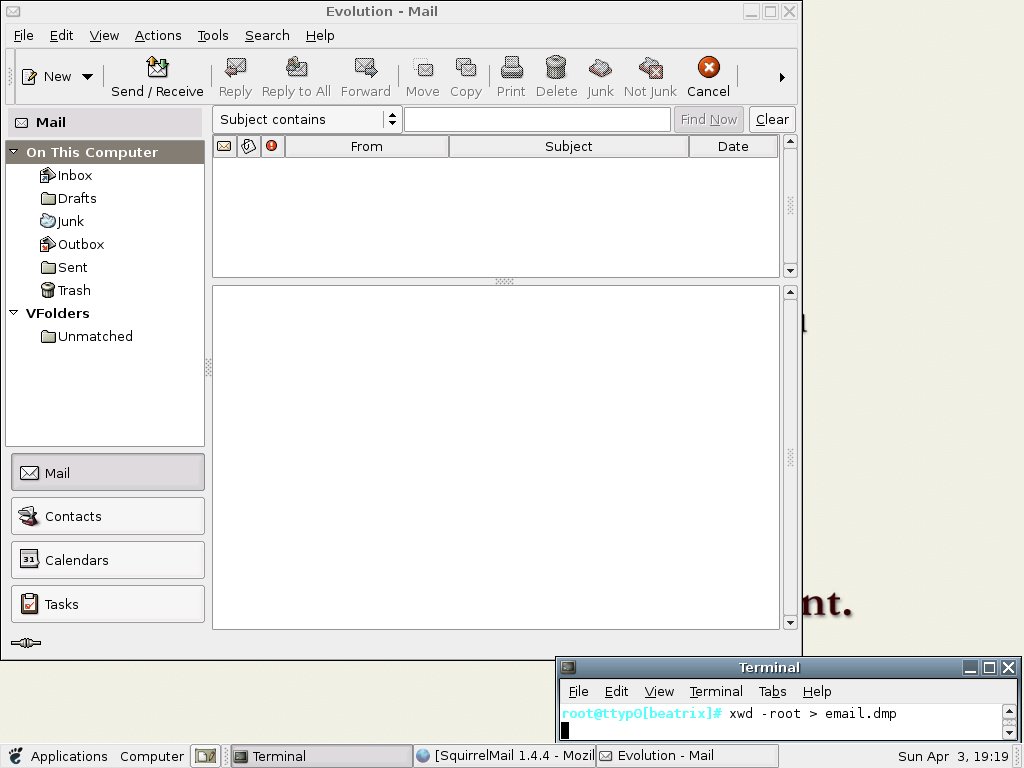
Task: Click the Evolution window menu icon in titlebar
Action: [x=12, y=11]
